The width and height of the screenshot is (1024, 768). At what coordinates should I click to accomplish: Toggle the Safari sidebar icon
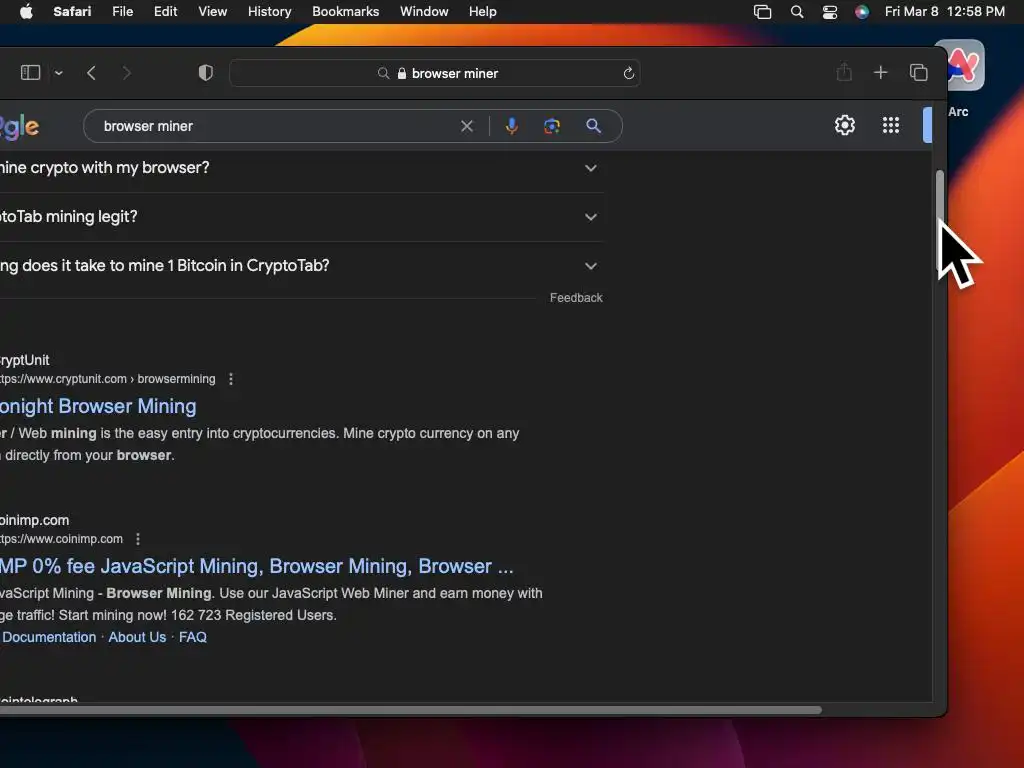31,72
